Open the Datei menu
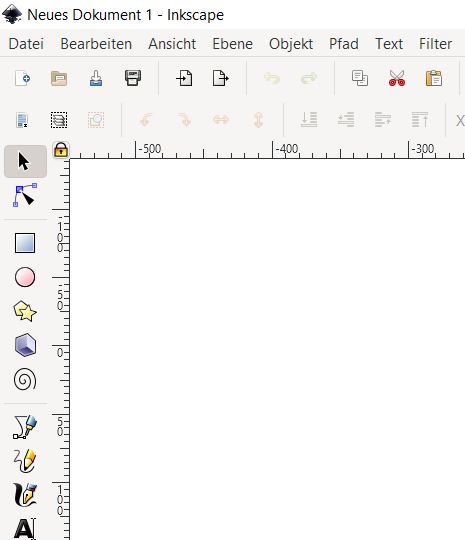This screenshot has height=540, width=465. point(26,44)
